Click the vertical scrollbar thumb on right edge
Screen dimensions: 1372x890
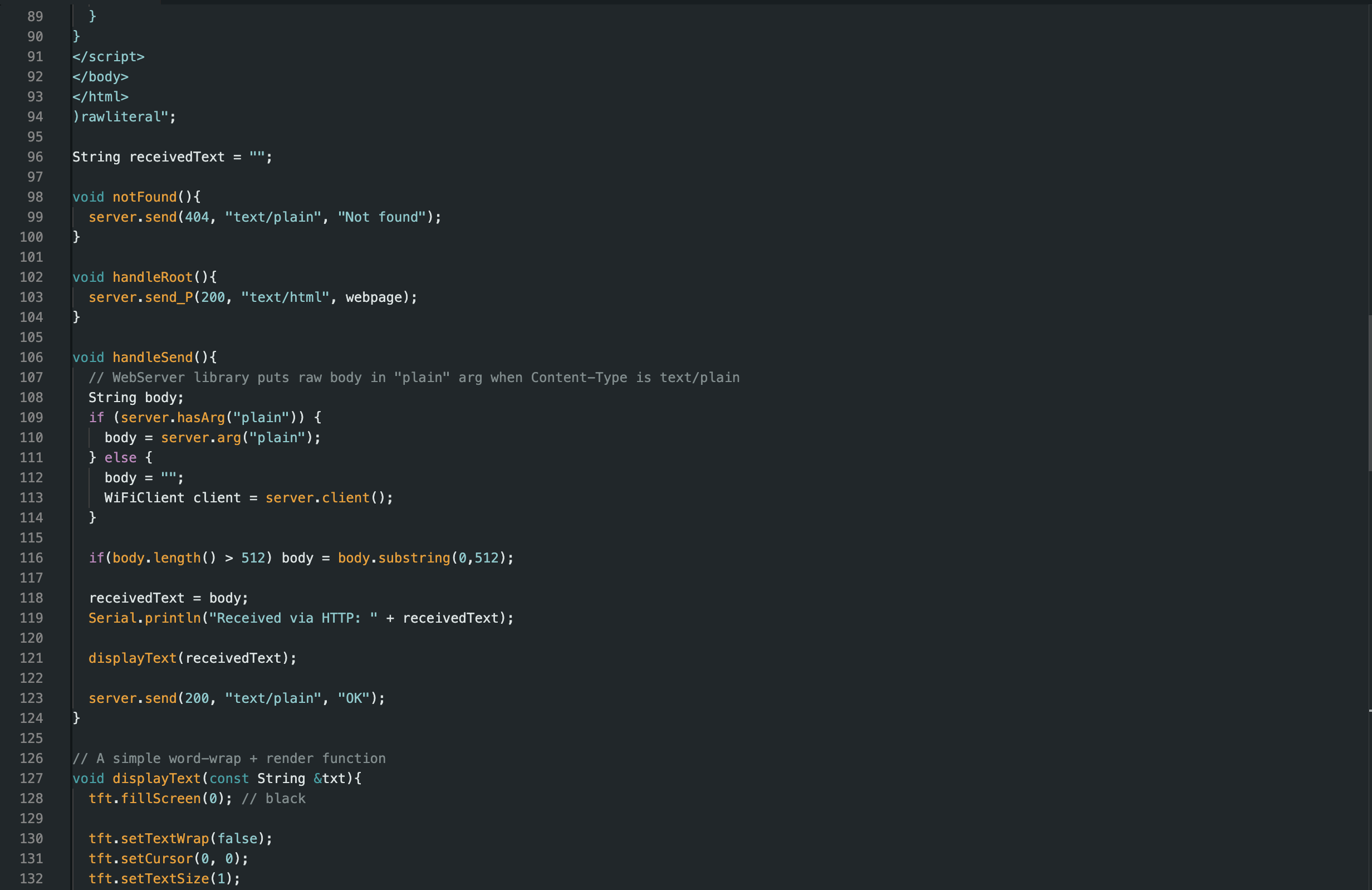(x=1369, y=393)
